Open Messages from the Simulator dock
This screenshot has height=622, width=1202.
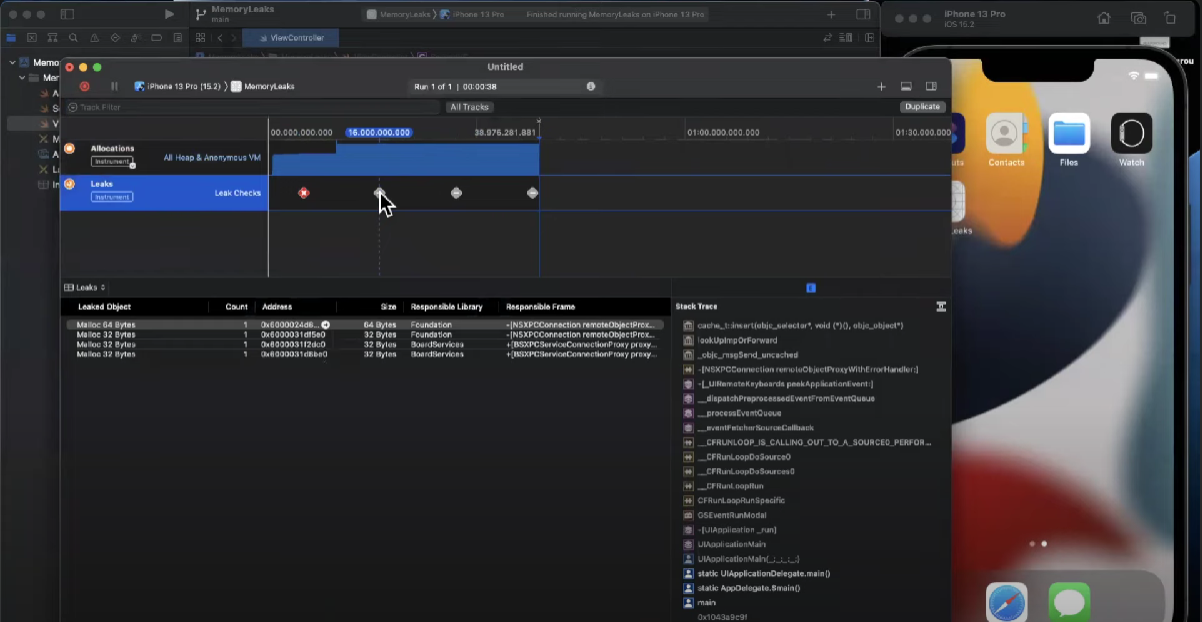coord(1069,603)
